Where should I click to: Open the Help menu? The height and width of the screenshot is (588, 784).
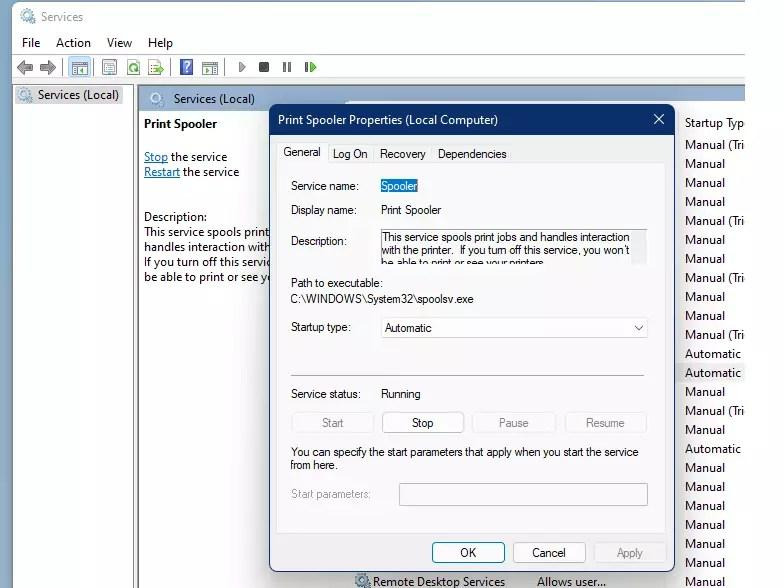[160, 43]
